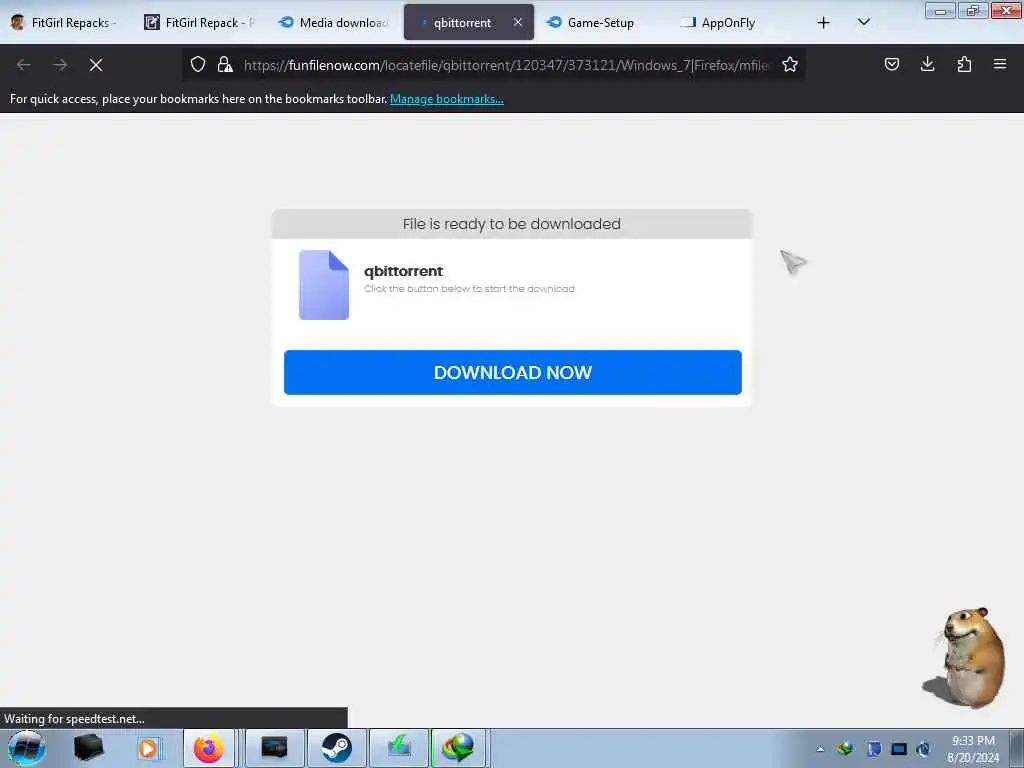Screen dimensions: 1024x768
Task: Open the Windows Start menu
Action: pos(27,748)
